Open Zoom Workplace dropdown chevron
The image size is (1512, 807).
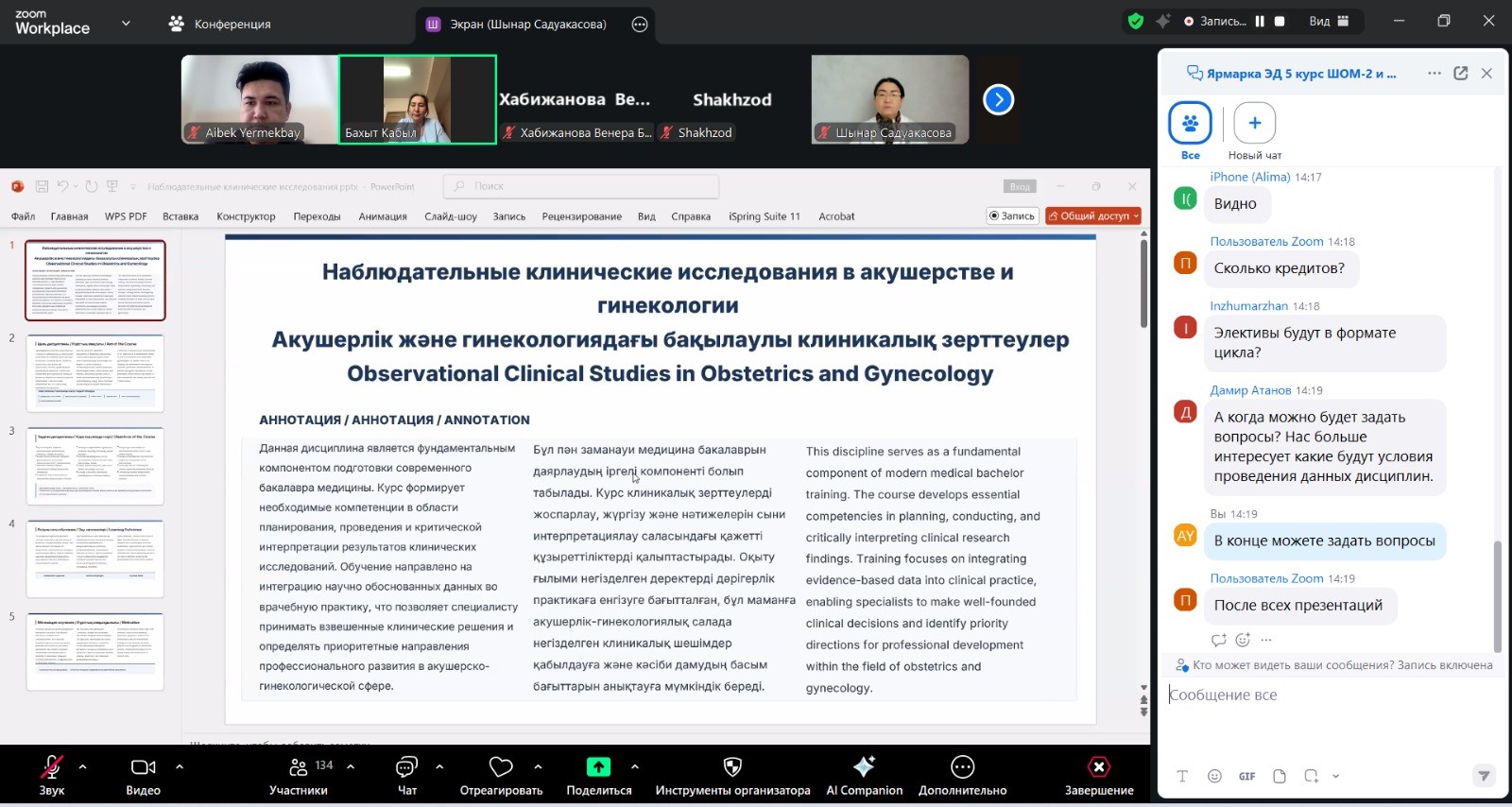[x=126, y=23]
